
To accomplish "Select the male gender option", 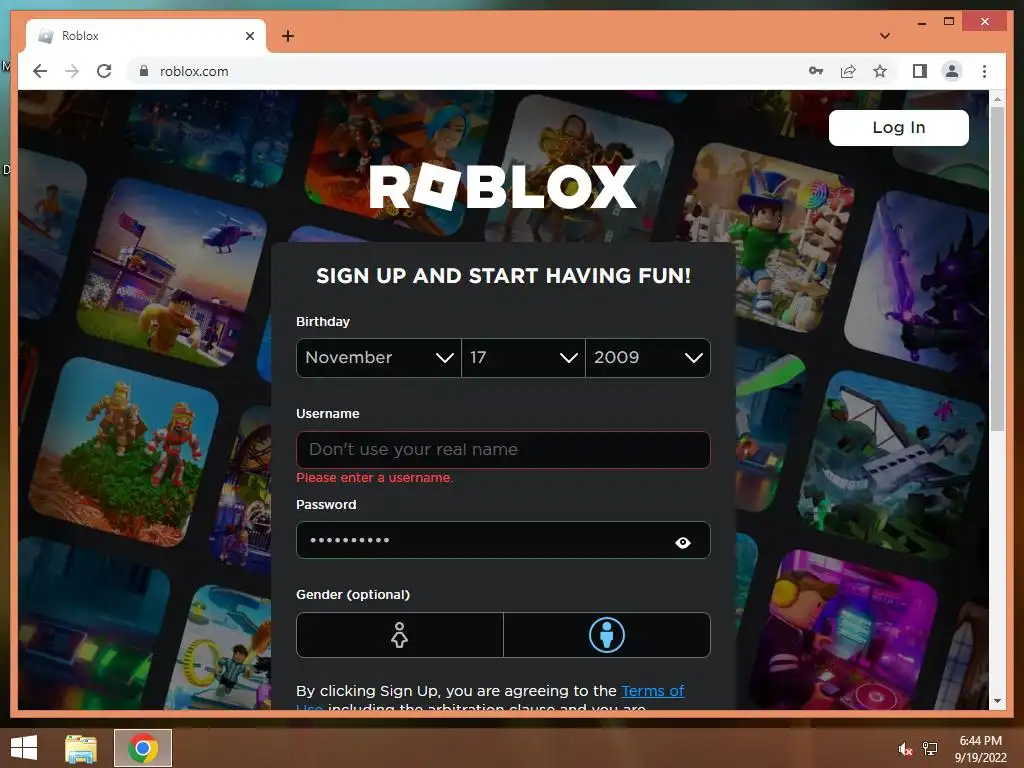I will (x=607, y=635).
